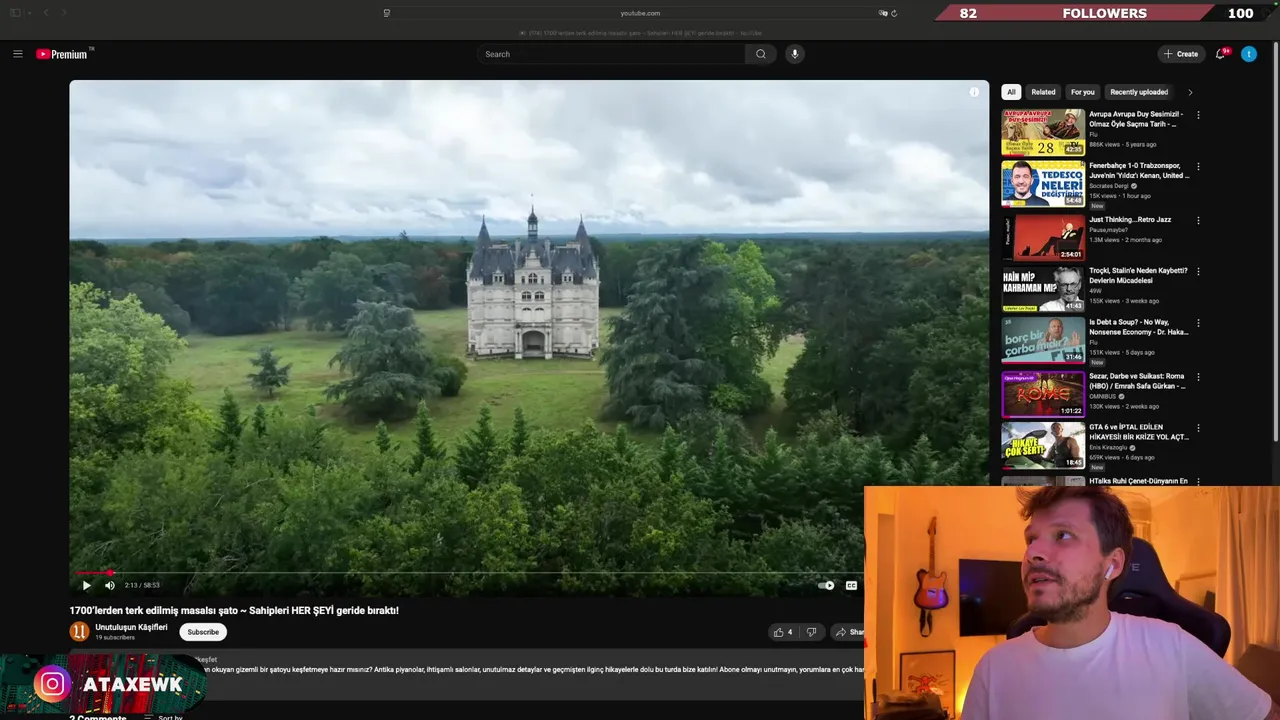Like the video with thumbs-up
Screen dimensions: 1280x720
[x=783, y=632]
